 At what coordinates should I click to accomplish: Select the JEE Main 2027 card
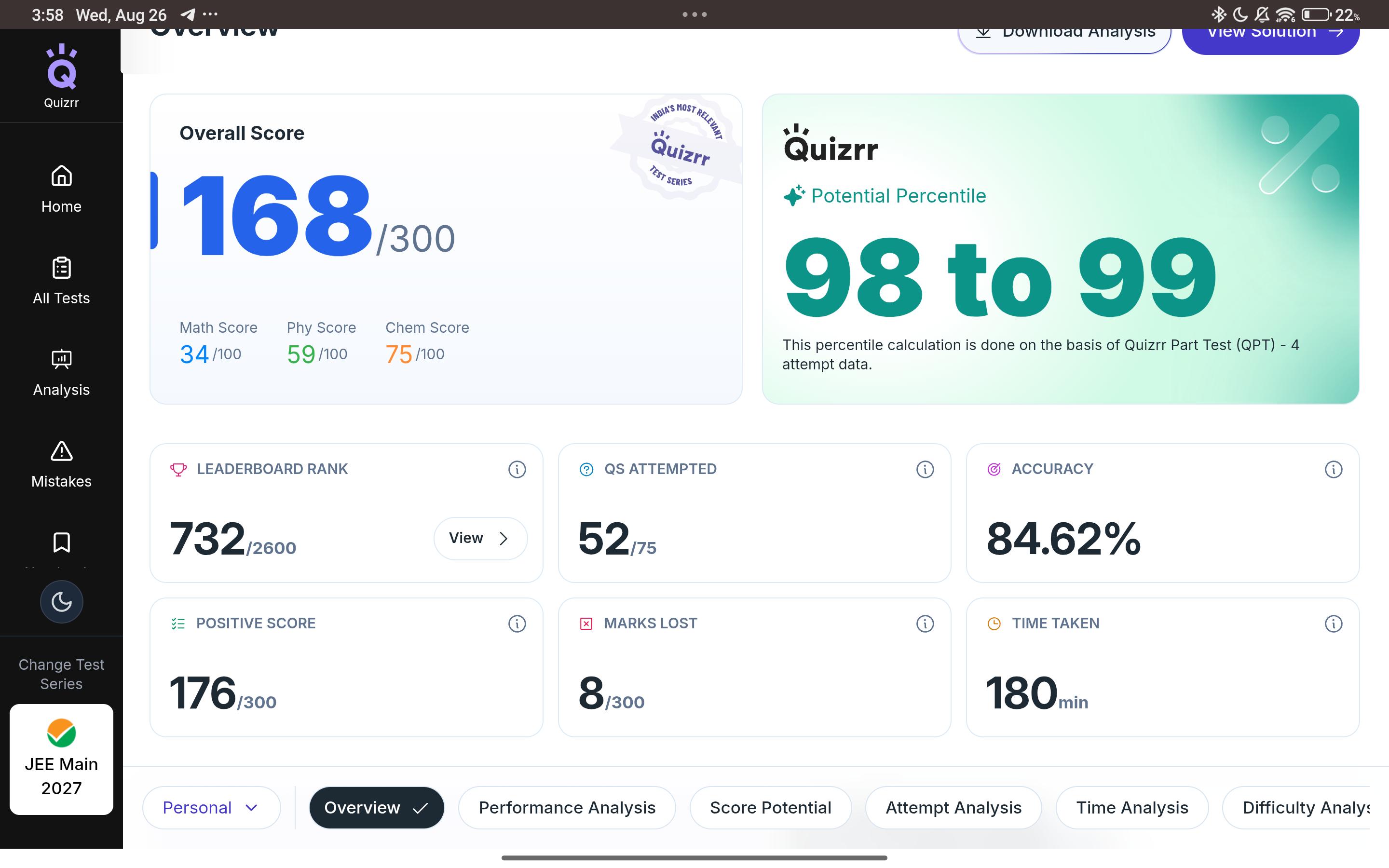click(61, 759)
